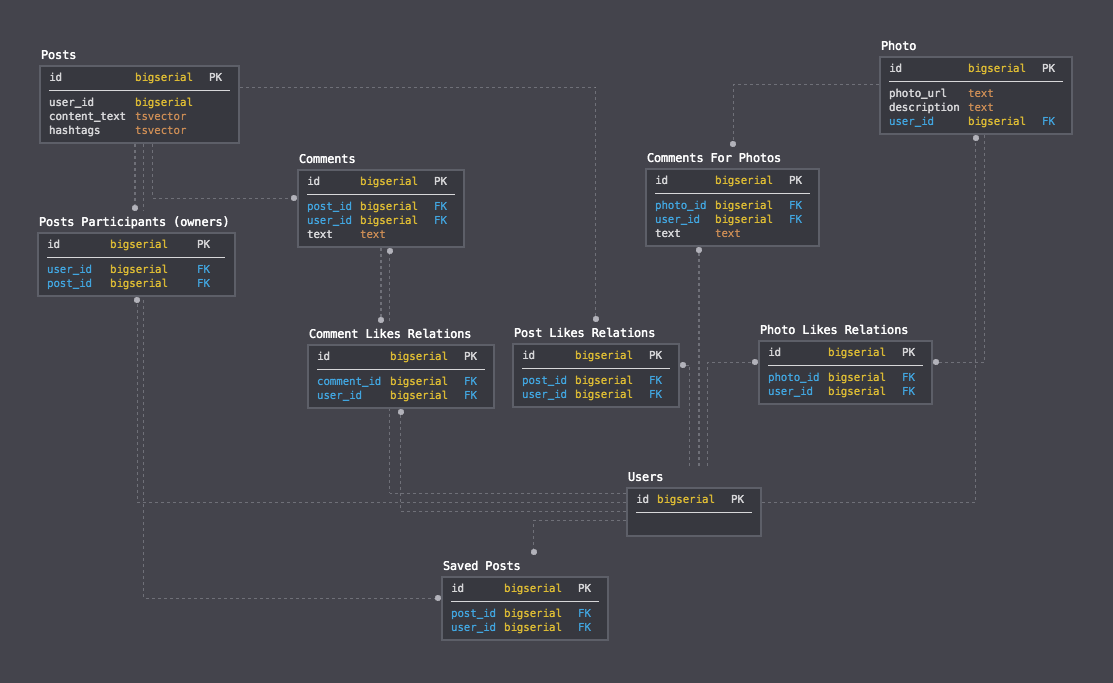Select the id row in Saved Posts
The width and height of the screenshot is (1113, 683).
click(x=457, y=588)
